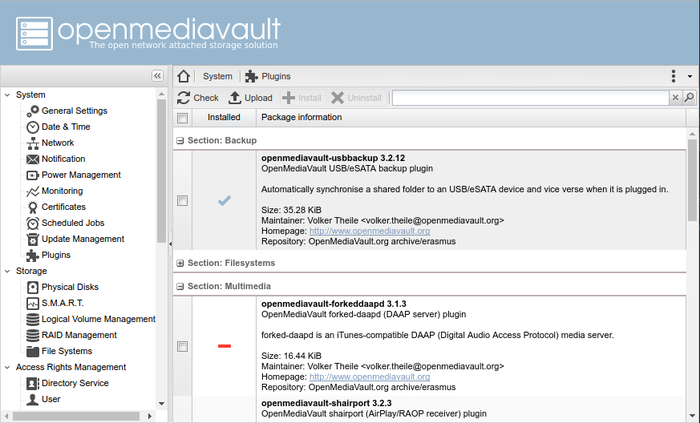Open Date & Time clock icon
Viewport: 700px width, 423px height.
pos(33,127)
